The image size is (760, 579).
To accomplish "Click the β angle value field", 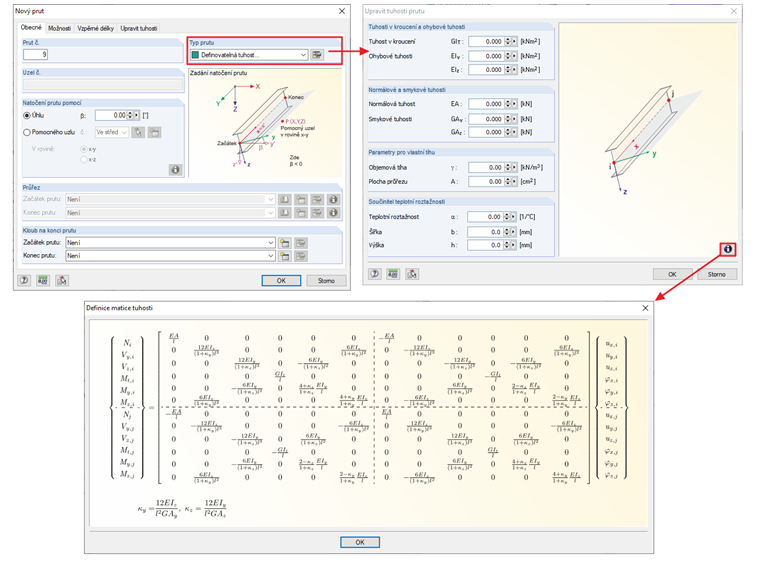I will point(111,115).
